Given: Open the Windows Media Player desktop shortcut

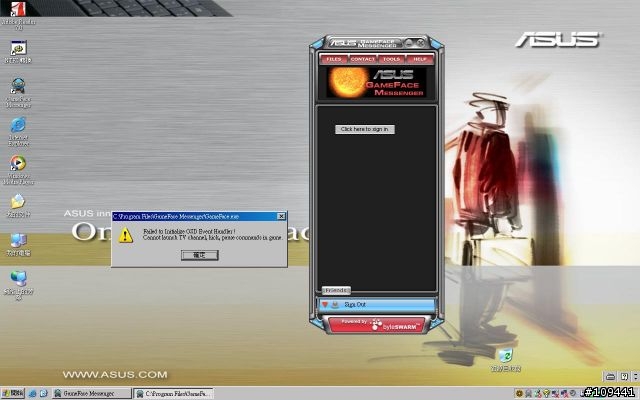Looking at the screenshot, I should pos(18,170).
